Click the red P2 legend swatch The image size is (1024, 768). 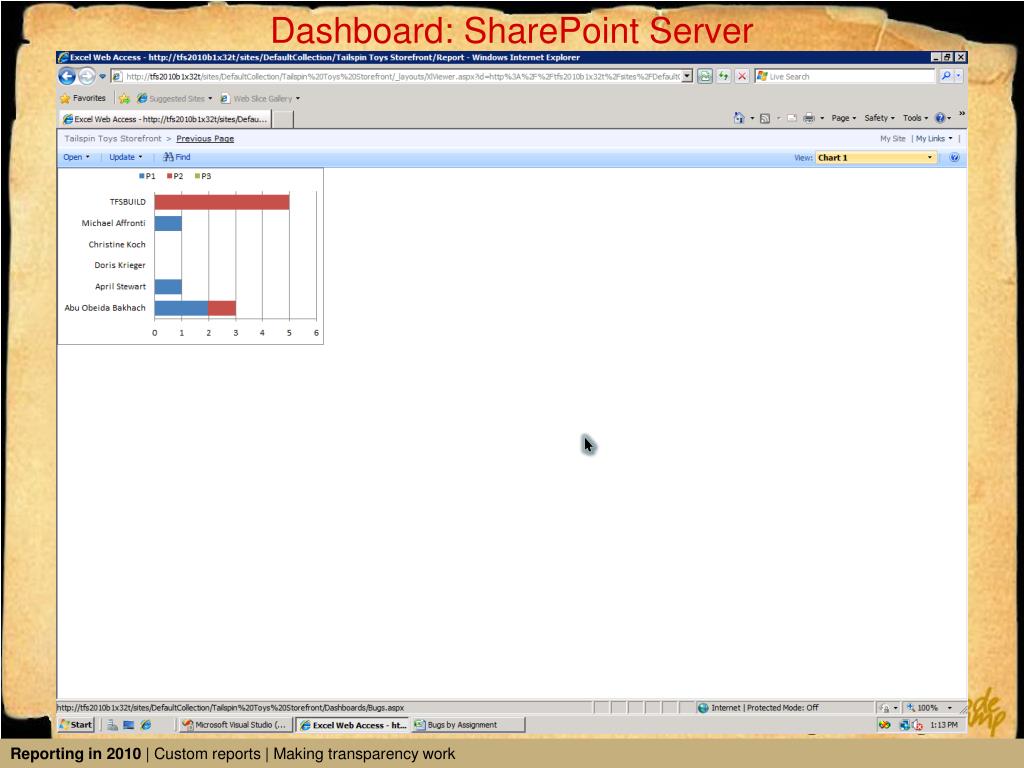click(170, 176)
